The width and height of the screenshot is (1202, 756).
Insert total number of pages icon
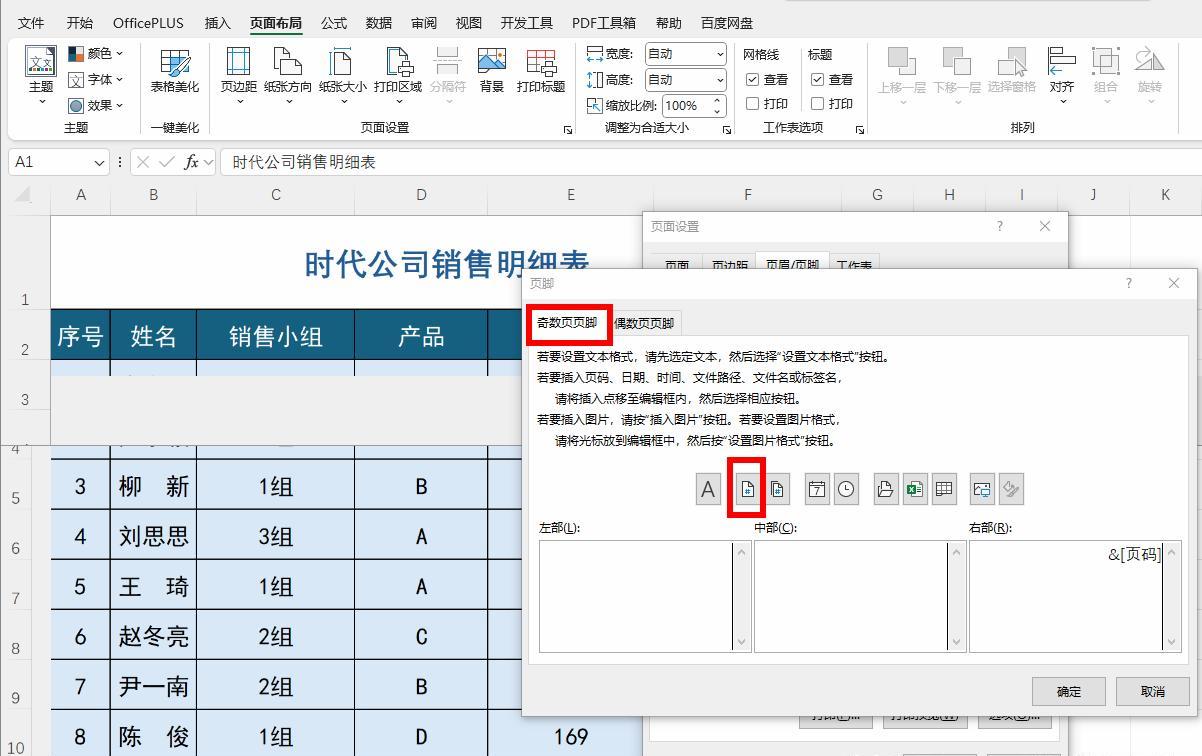click(777, 489)
